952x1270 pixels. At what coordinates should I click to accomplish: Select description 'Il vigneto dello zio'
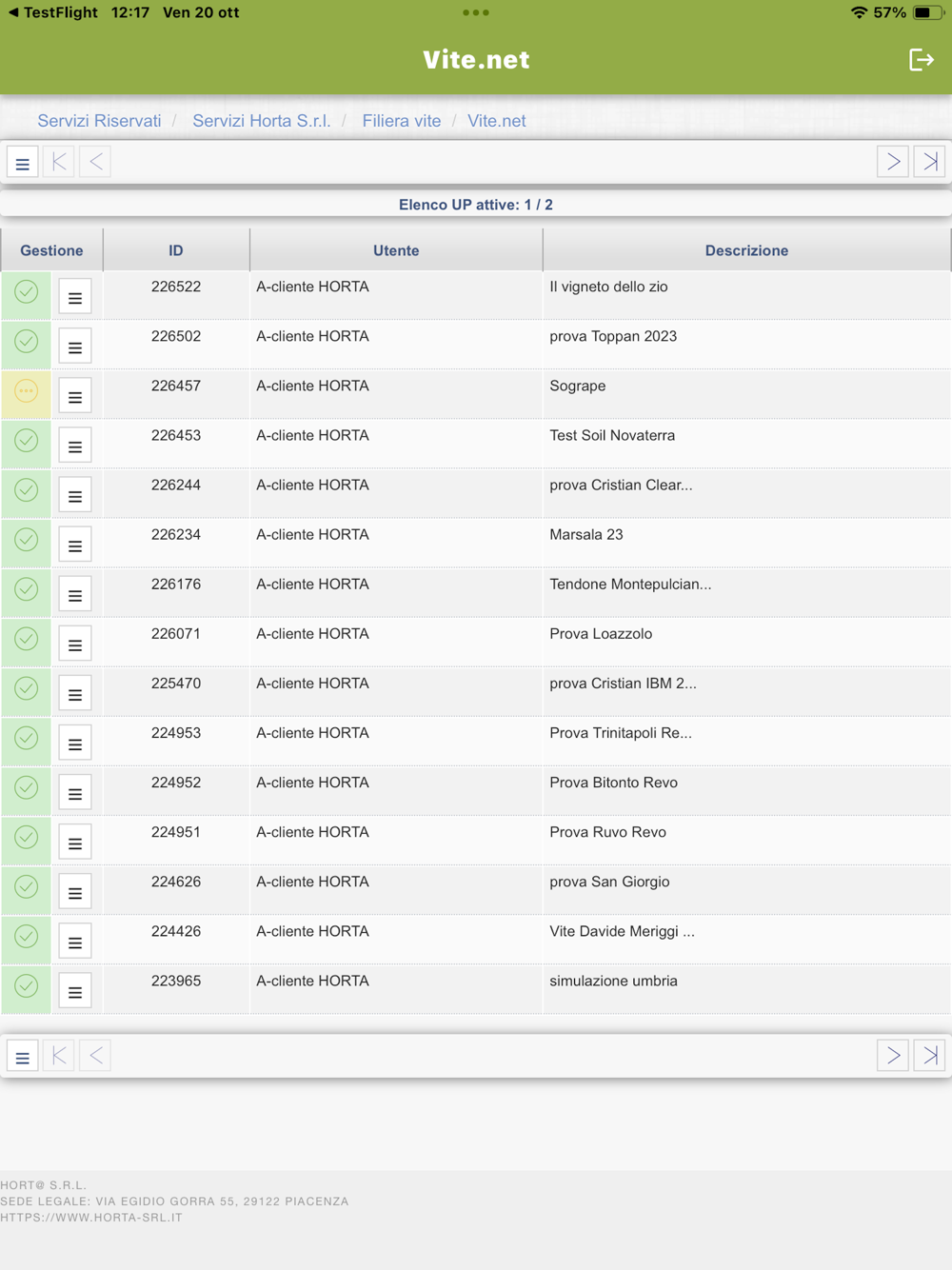[608, 287]
